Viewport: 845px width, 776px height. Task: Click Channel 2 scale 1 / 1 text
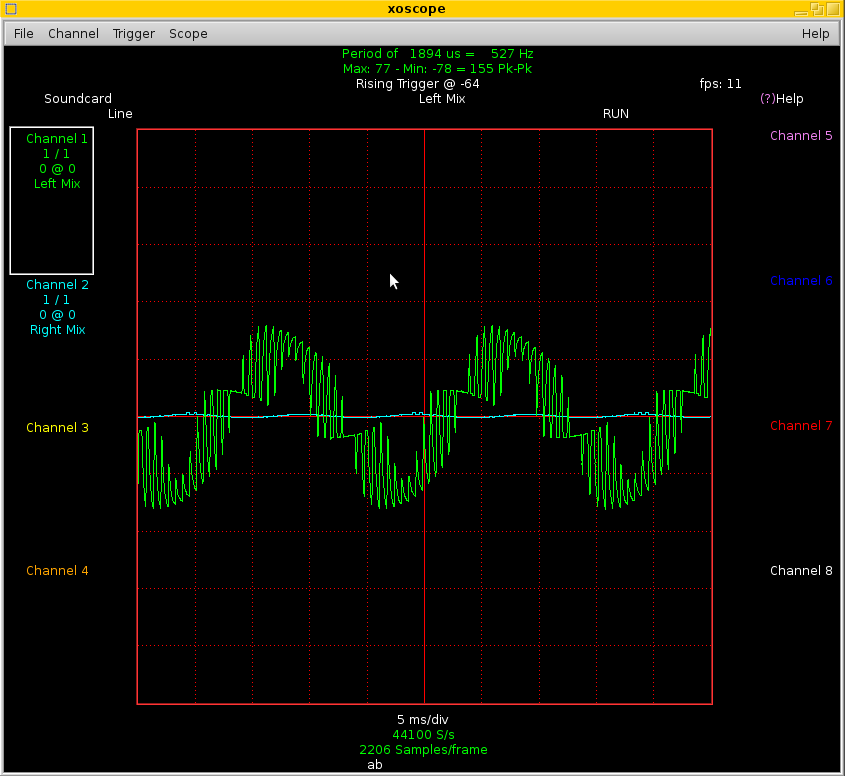[56, 300]
